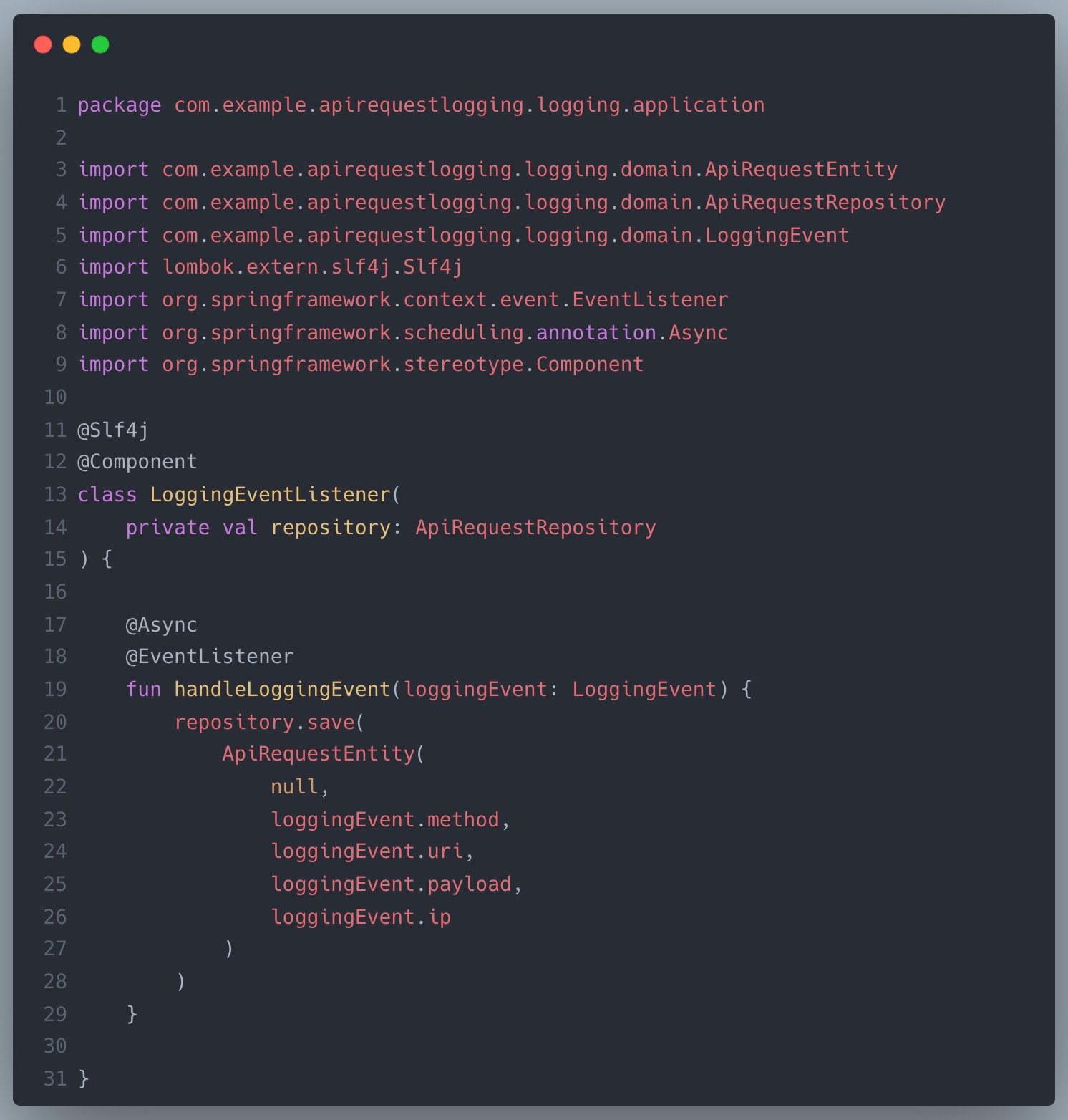This screenshot has height=1120, width=1068.
Task: Click 'loggingEvent.payload' on line 25
Action: (391, 884)
